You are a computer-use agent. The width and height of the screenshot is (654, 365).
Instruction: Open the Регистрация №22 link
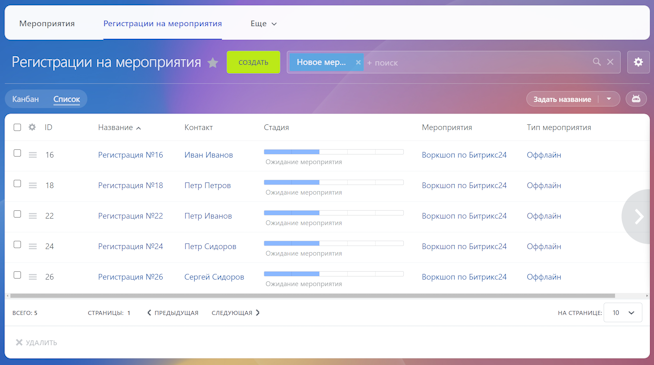coord(131,216)
